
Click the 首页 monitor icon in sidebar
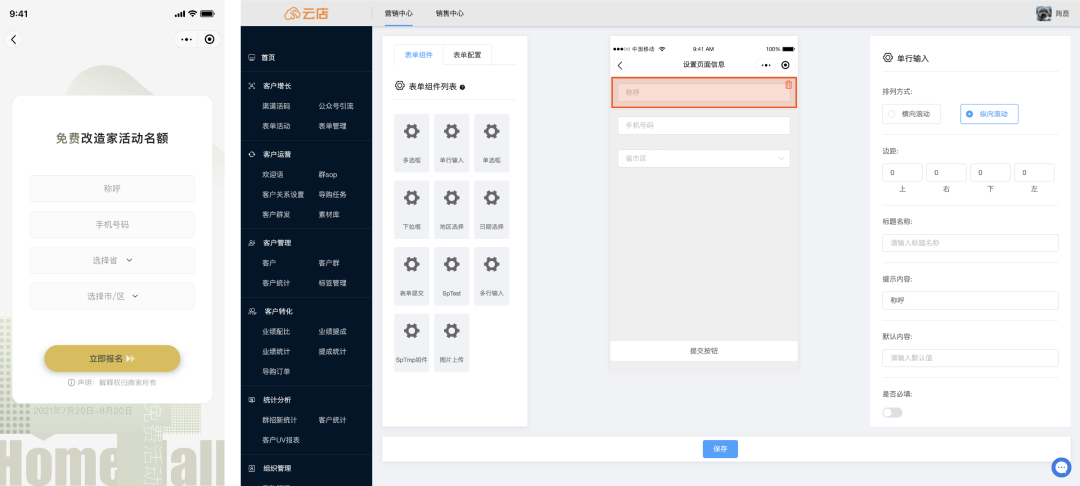[x=251, y=58]
